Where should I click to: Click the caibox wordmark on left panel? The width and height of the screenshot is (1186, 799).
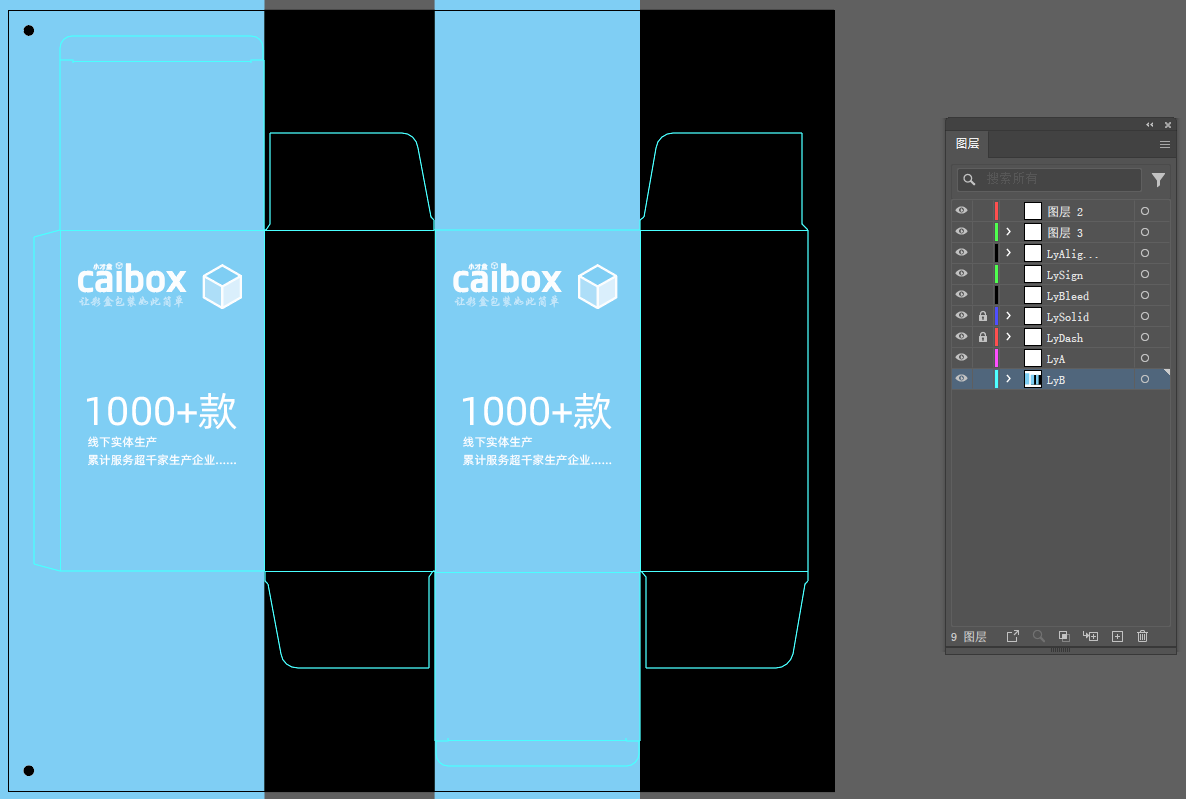tap(132, 279)
